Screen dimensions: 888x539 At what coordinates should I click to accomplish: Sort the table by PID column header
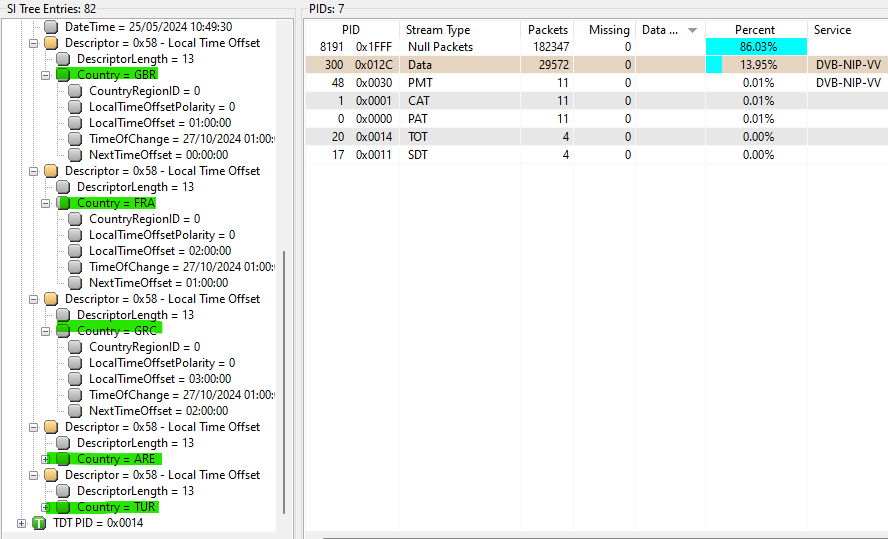pos(351,30)
